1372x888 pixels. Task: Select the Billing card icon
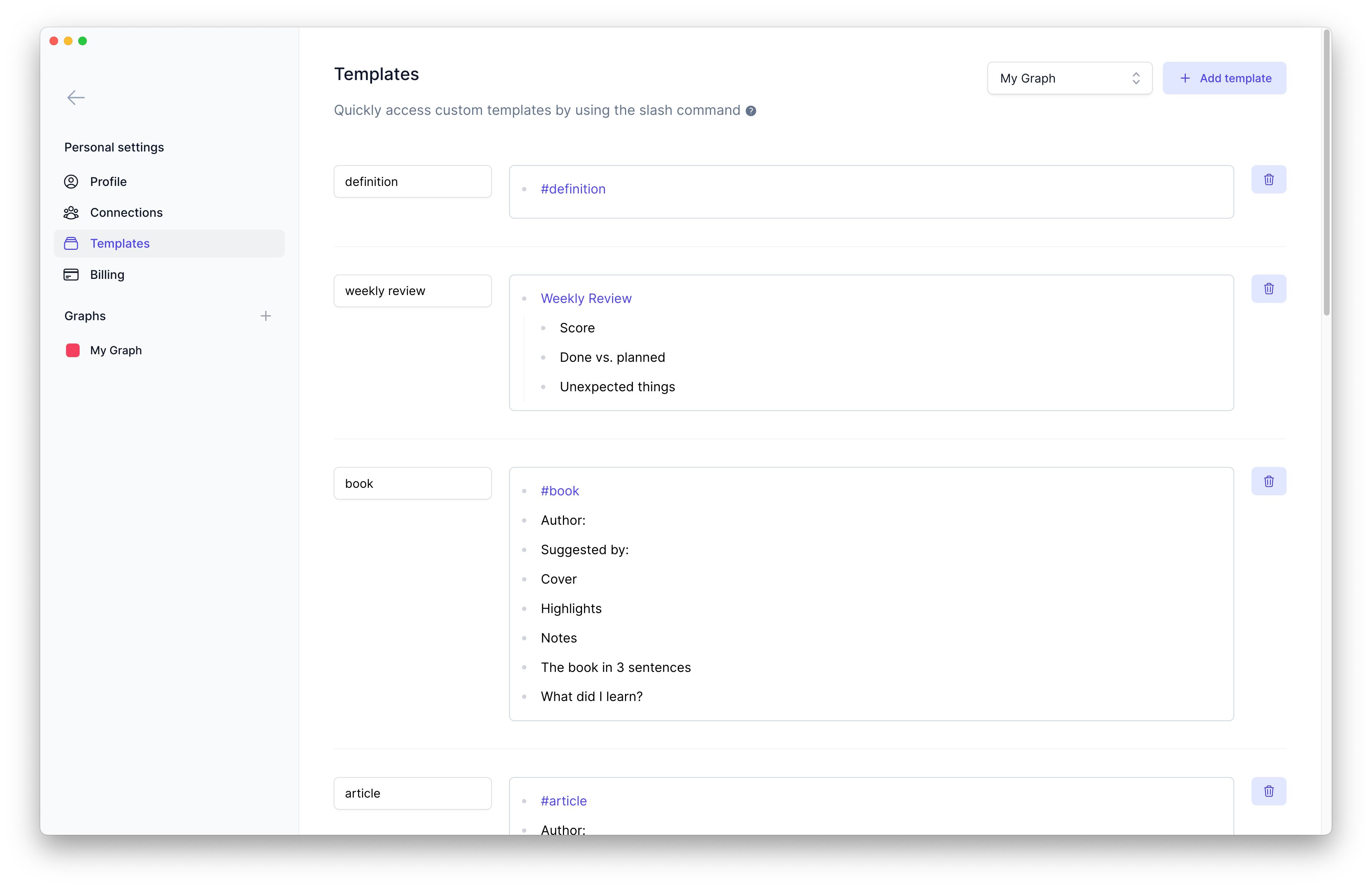click(71, 275)
